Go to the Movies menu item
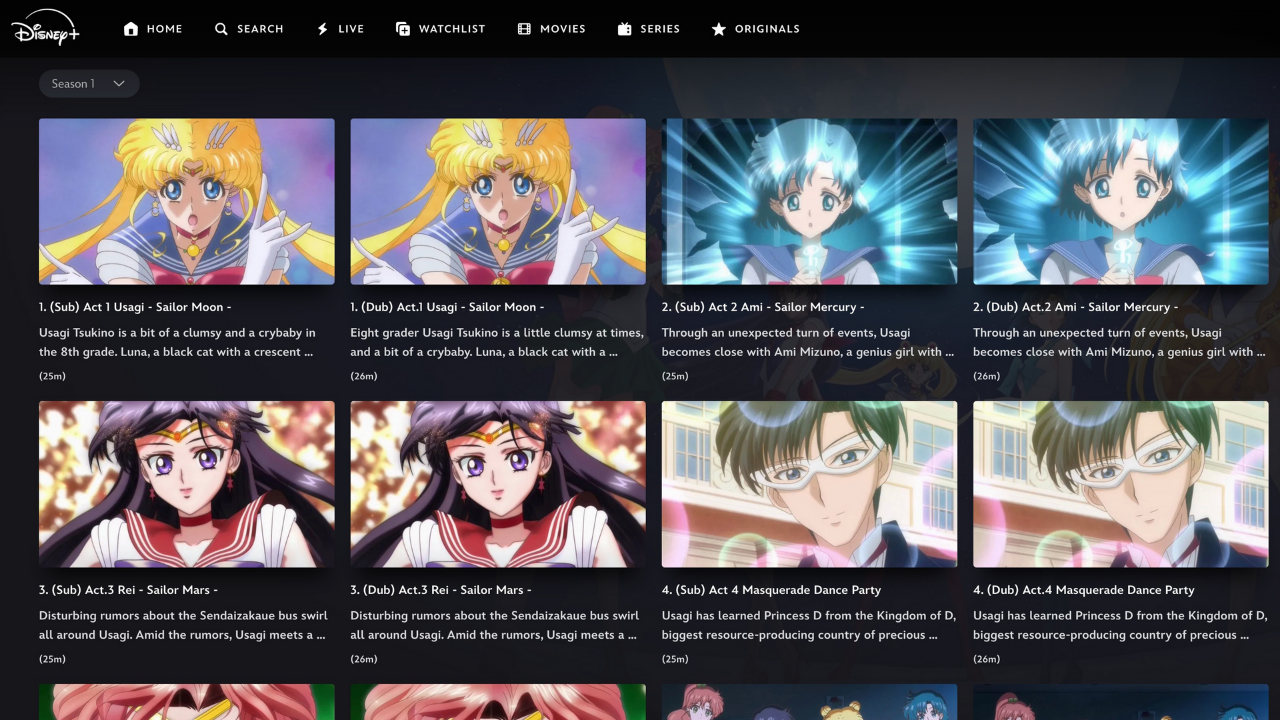1280x720 pixels. click(x=562, y=29)
